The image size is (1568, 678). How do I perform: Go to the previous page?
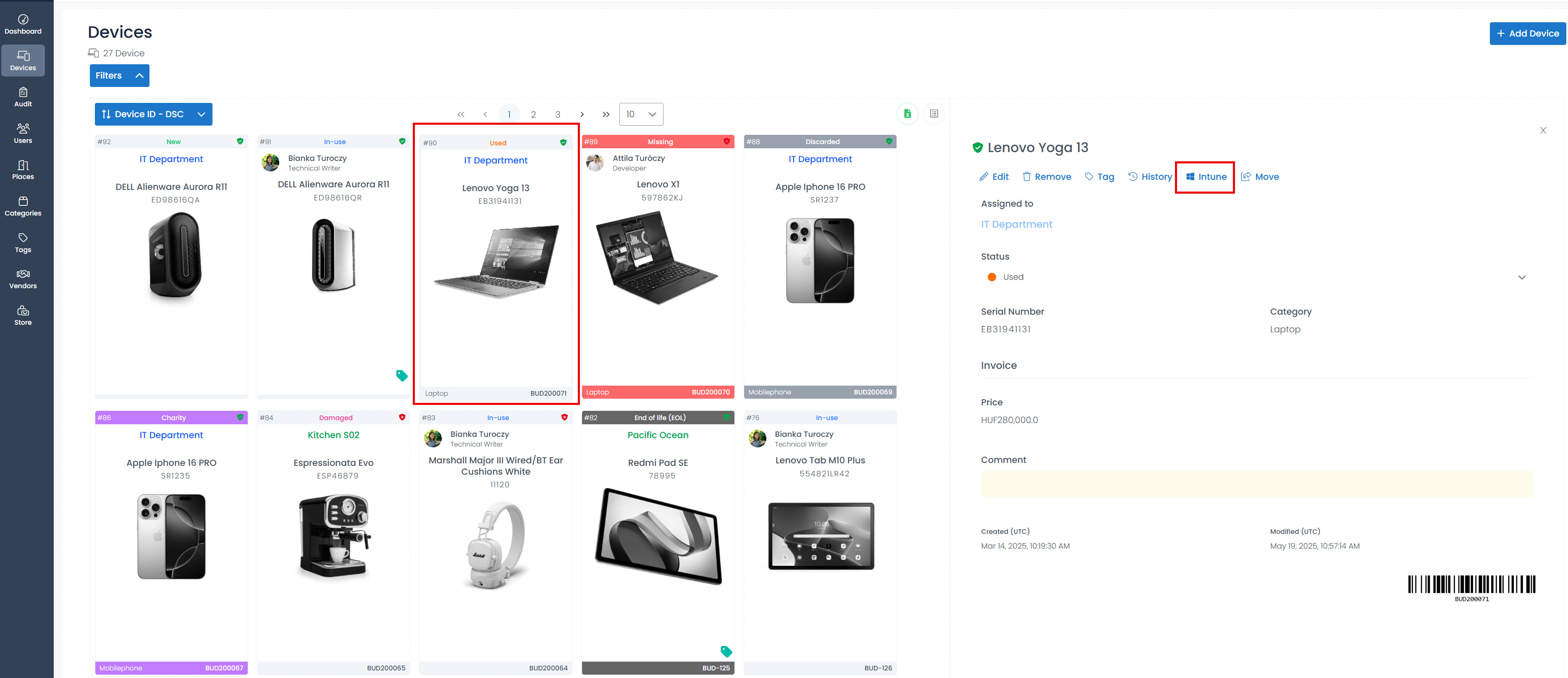tap(485, 115)
